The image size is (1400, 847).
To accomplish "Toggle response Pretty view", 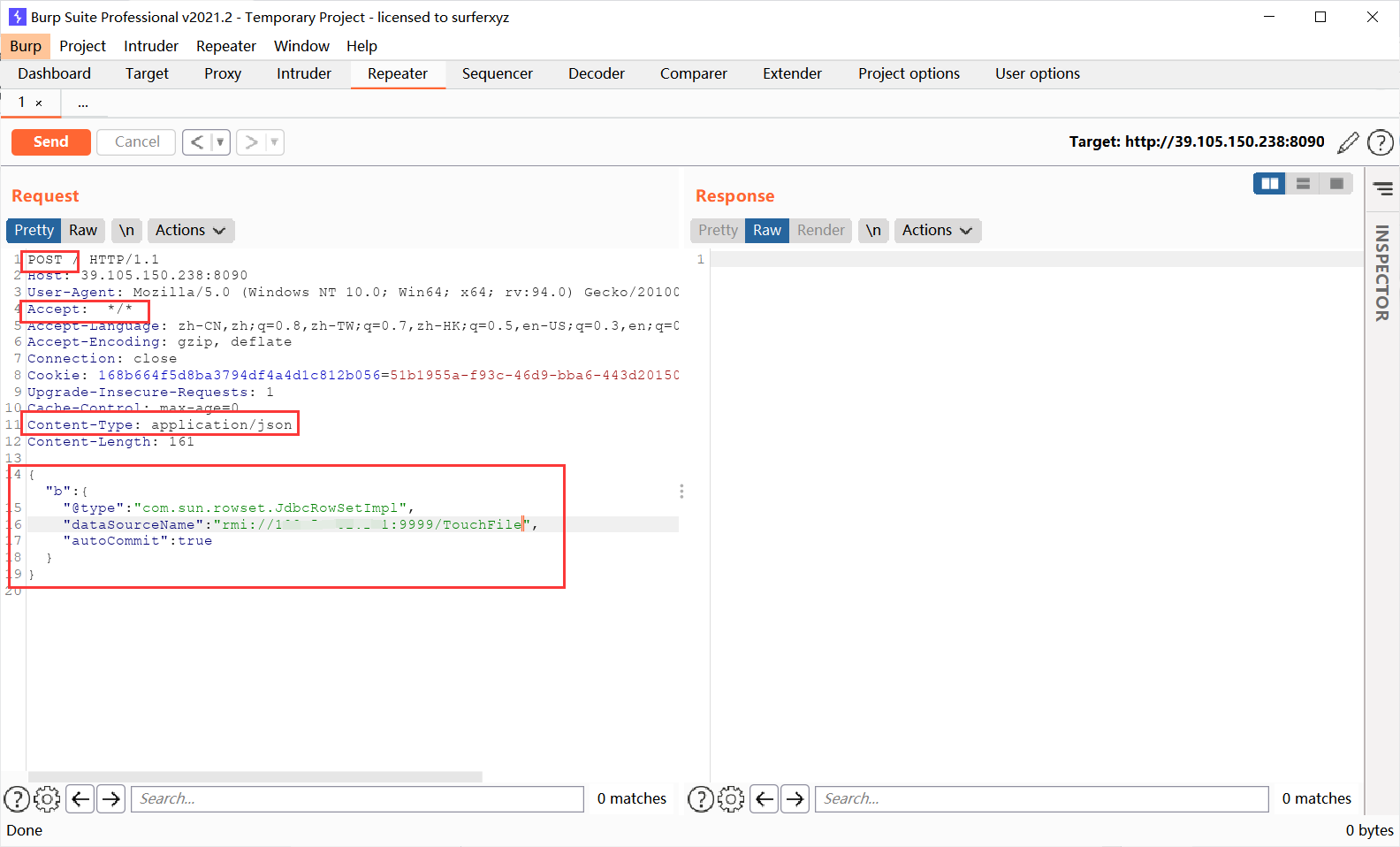I will [718, 231].
